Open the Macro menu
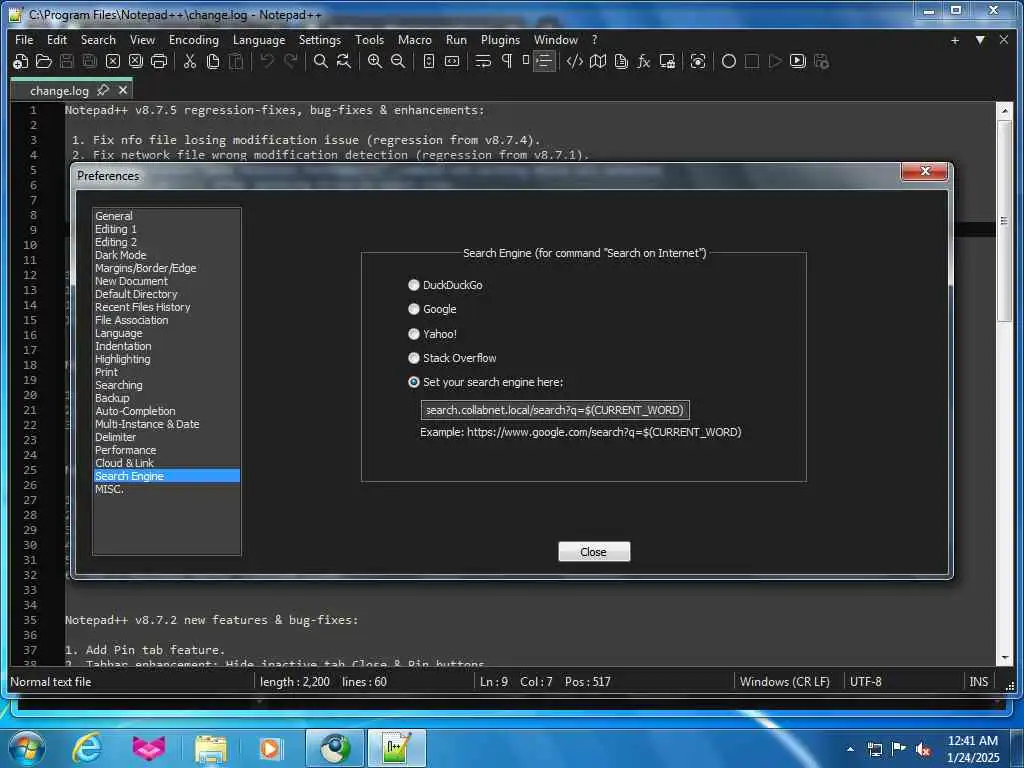 click(415, 40)
